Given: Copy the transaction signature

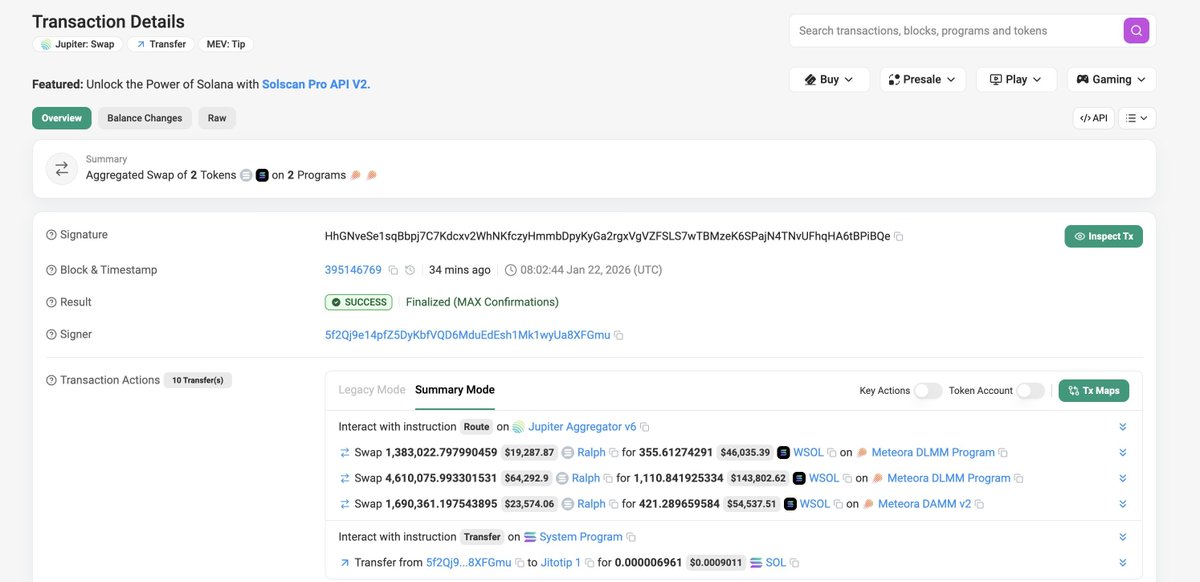Looking at the screenshot, I should point(898,236).
